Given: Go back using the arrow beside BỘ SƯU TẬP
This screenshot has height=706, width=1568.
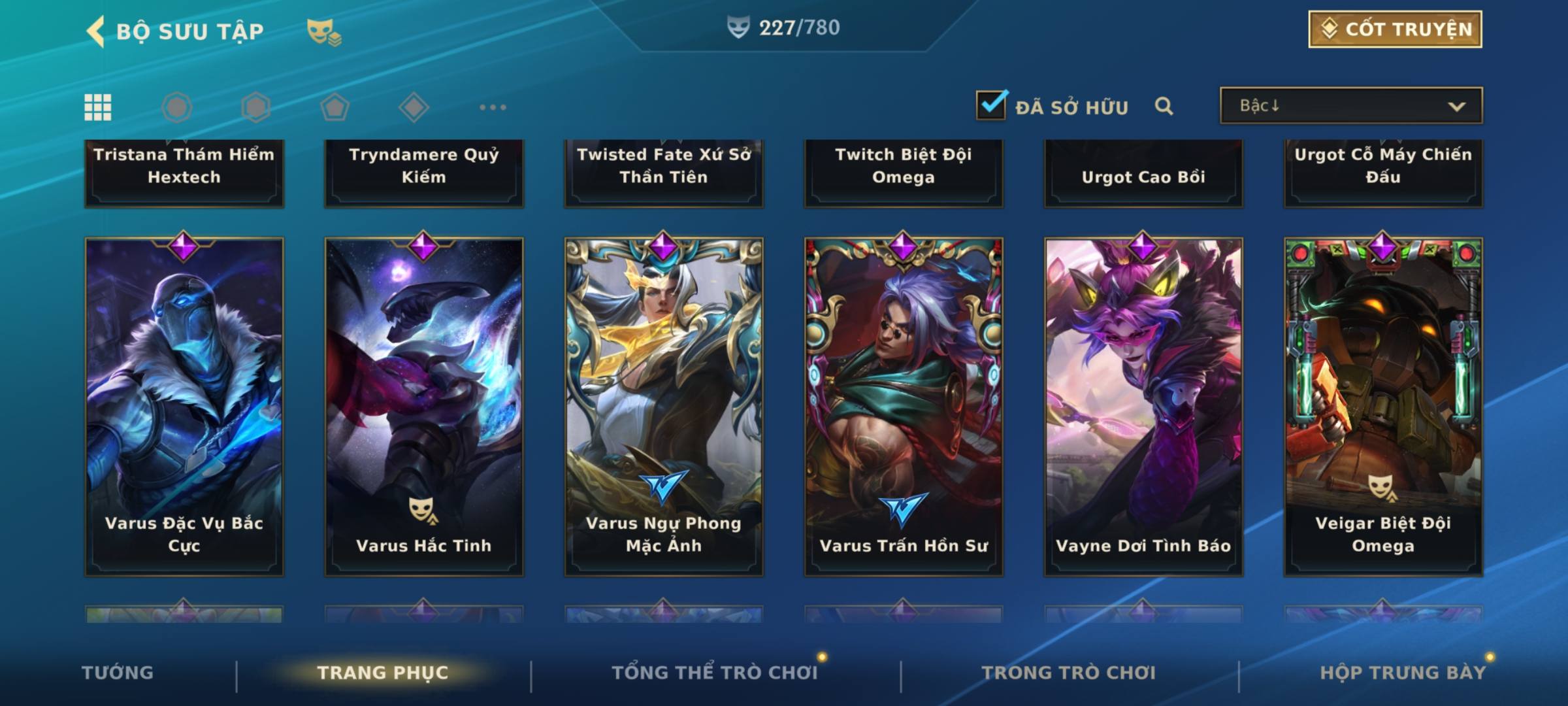Looking at the screenshot, I should pos(95,31).
